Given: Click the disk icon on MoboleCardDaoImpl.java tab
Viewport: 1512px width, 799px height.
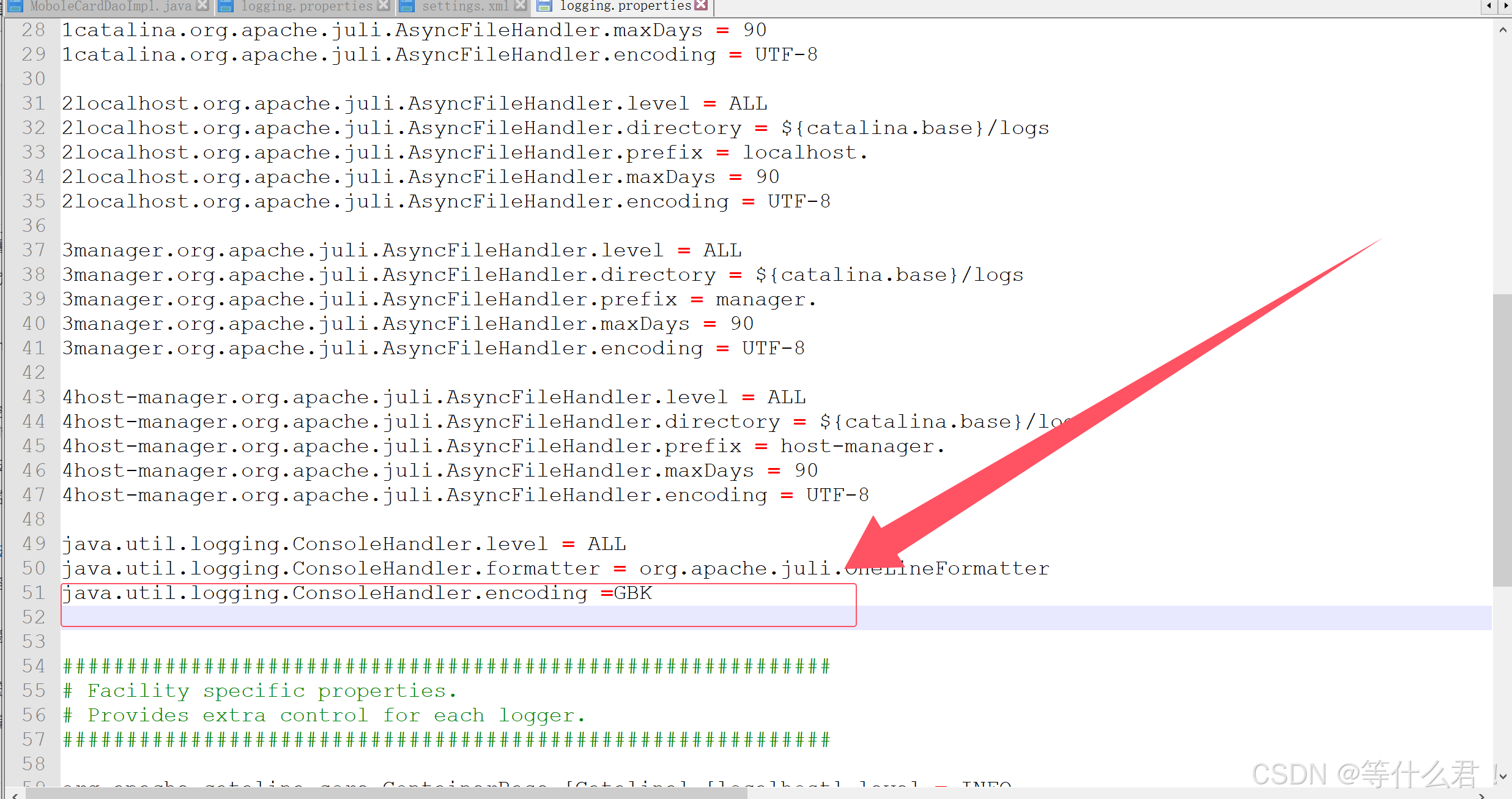Looking at the screenshot, I should pos(15,6).
